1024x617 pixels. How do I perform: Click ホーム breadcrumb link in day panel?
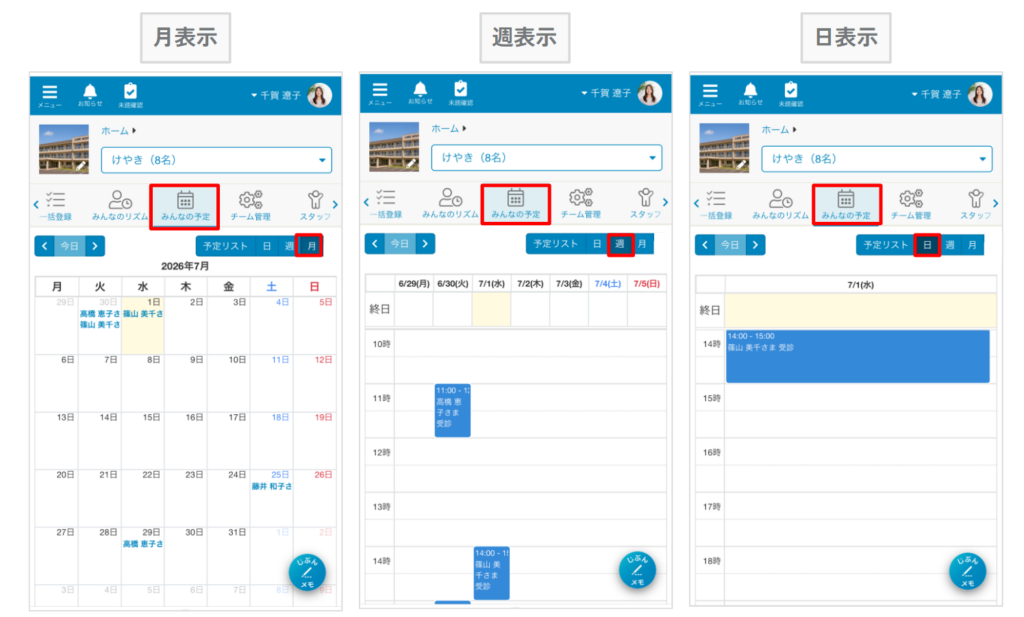pyautogui.click(x=775, y=129)
